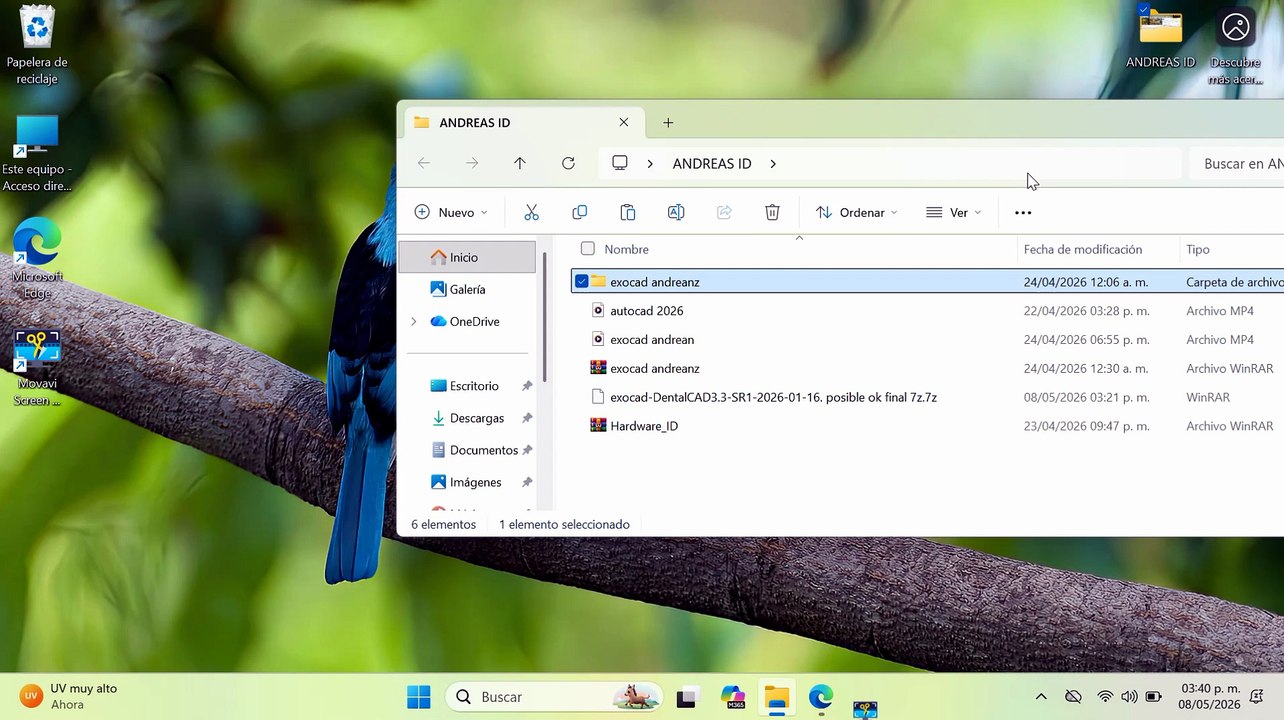Open the three-dot more options menu
Image resolution: width=1284 pixels, height=720 pixels.
pyautogui.click(x=1023, y=212)
